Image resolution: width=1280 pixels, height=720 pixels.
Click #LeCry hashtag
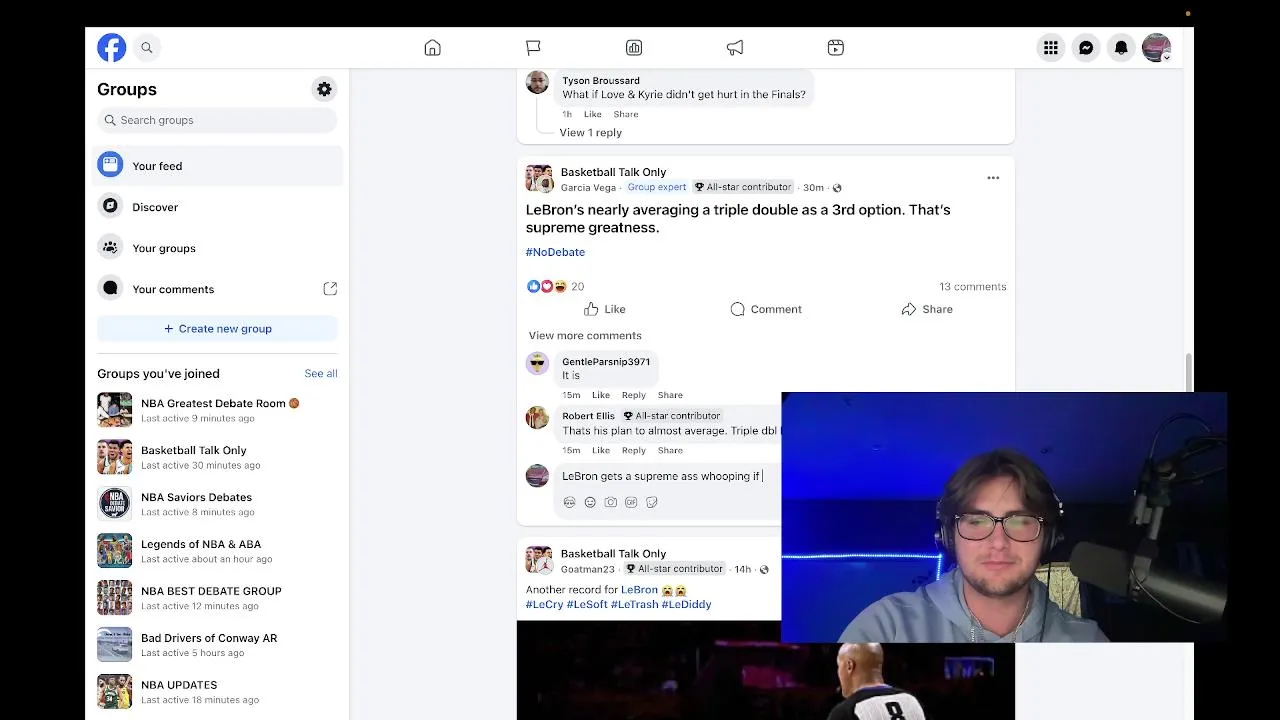click(544, 604)
